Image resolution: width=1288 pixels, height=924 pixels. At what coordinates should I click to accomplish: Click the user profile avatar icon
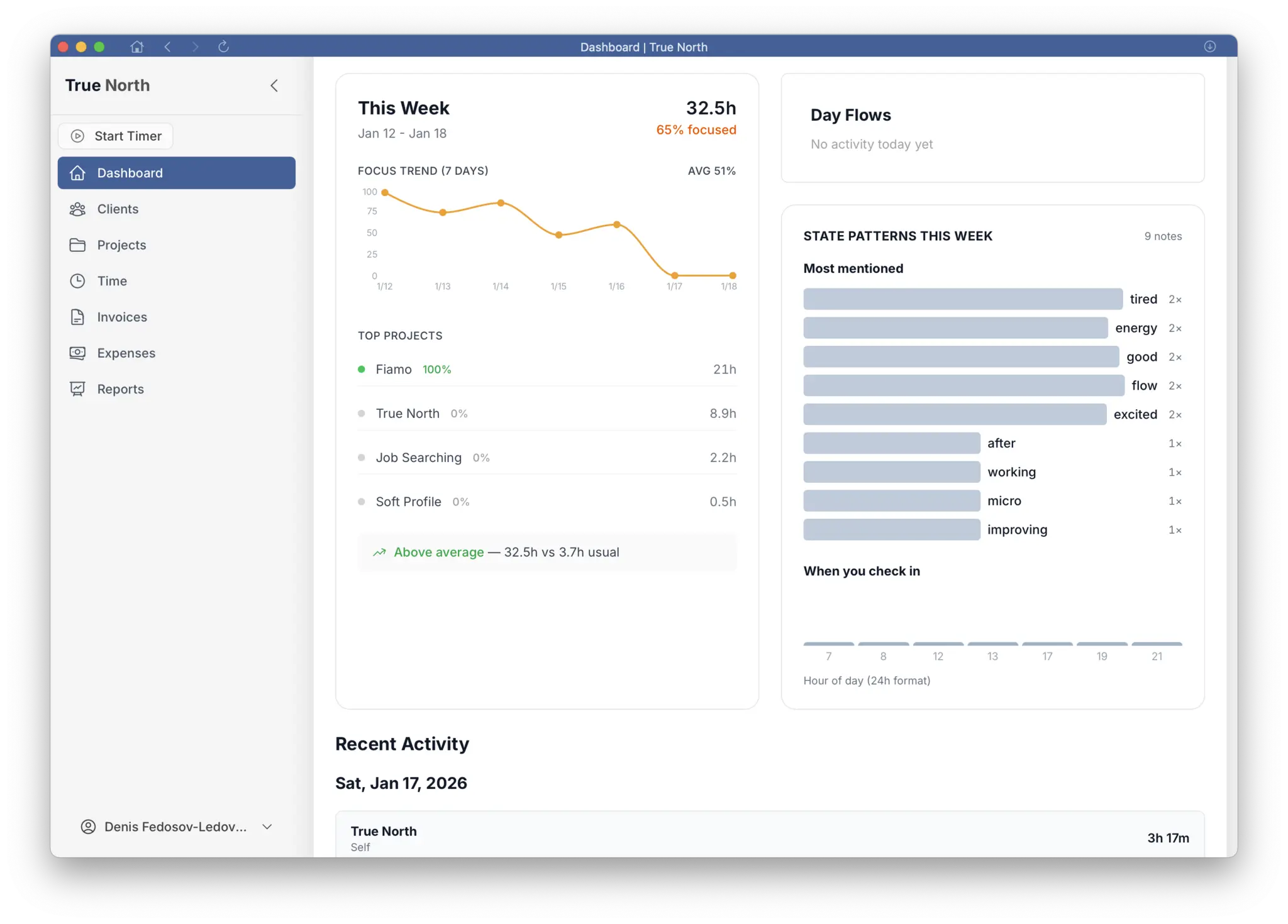coord(88,827)
